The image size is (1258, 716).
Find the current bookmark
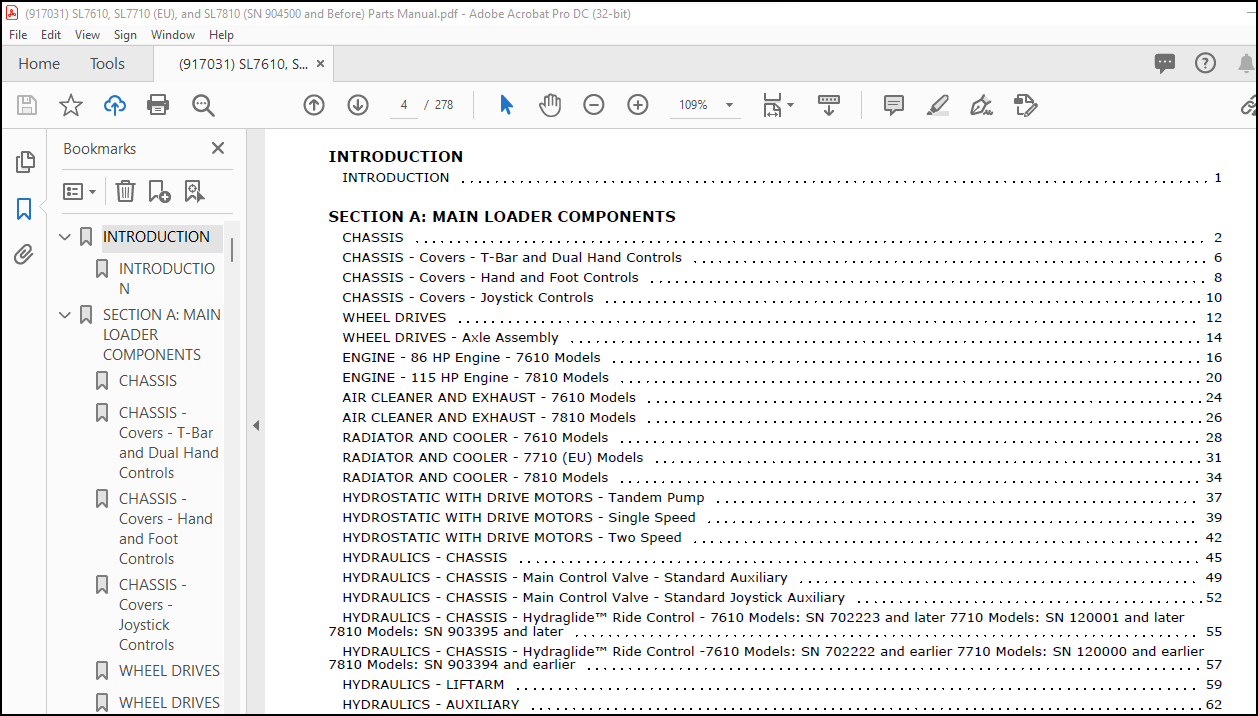tap(194, 191)
